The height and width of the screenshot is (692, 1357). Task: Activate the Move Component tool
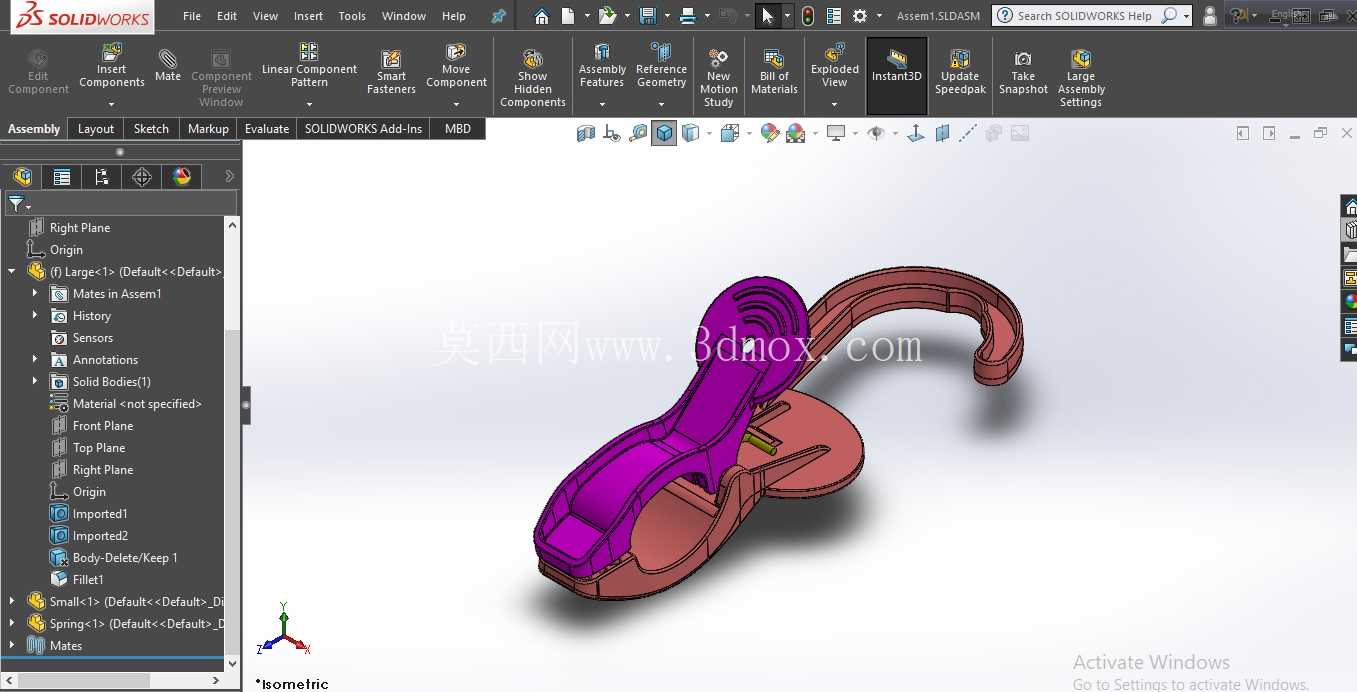click(456, 65)
